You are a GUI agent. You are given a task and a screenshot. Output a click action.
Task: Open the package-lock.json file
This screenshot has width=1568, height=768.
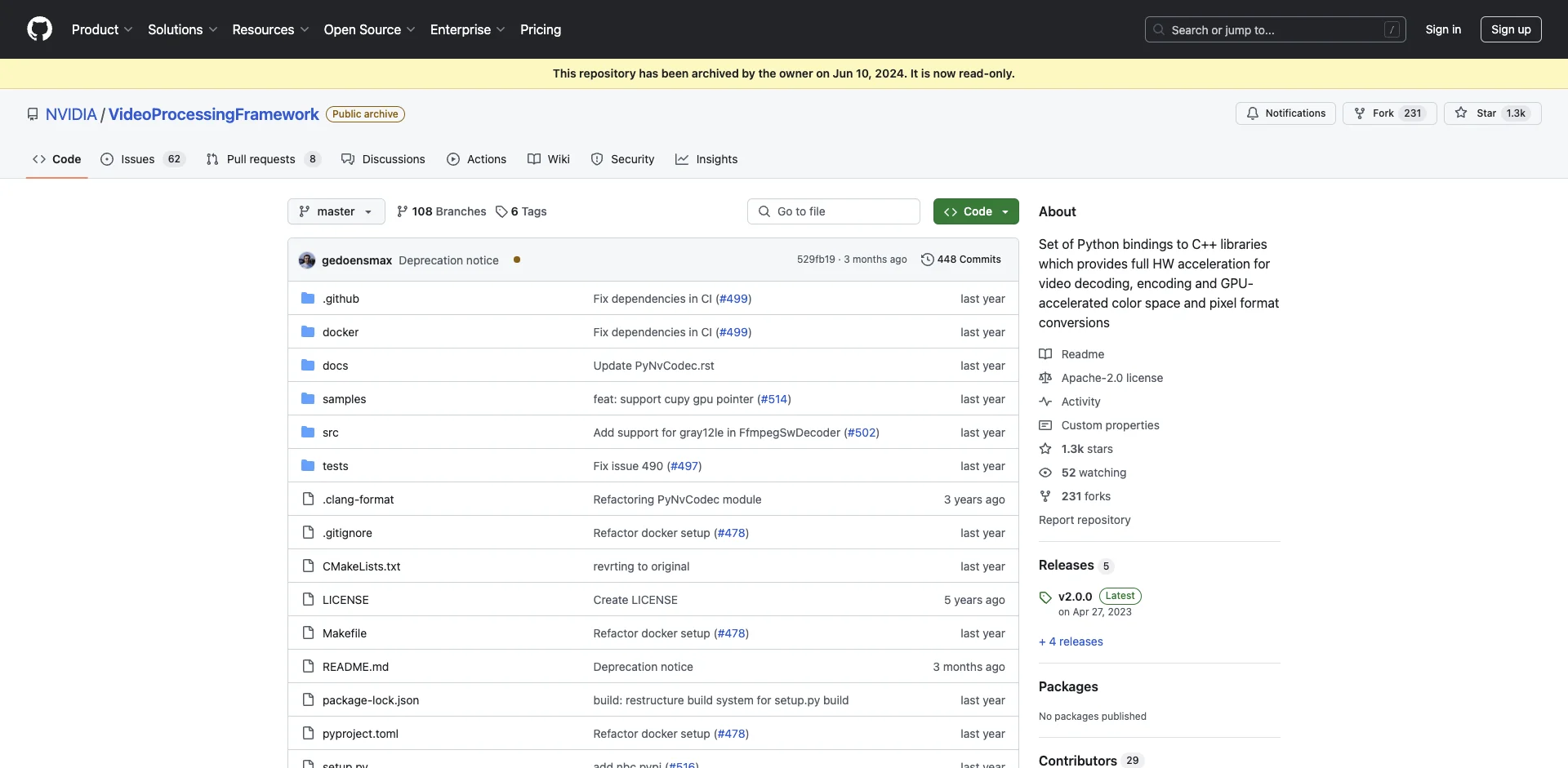(371, 700)
